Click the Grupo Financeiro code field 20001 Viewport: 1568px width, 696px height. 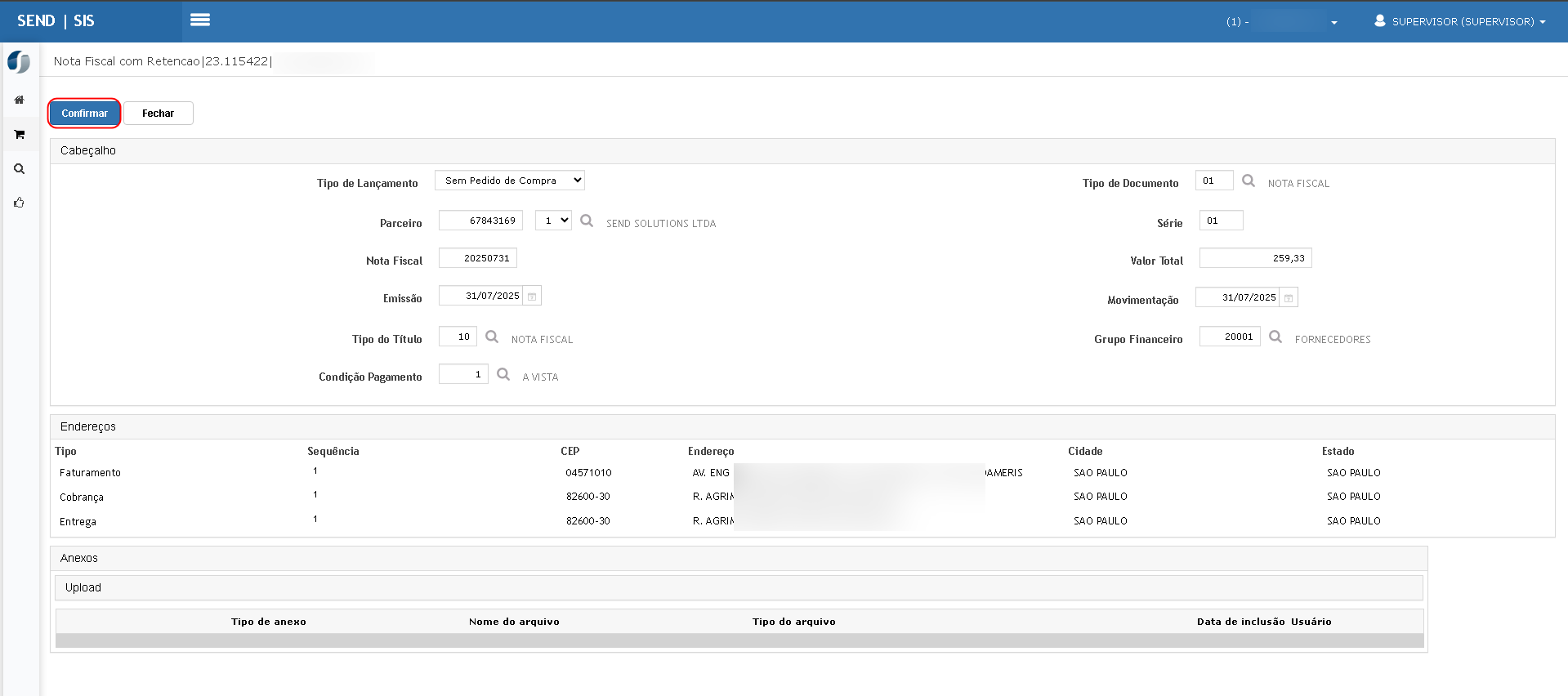[1230, 337]
